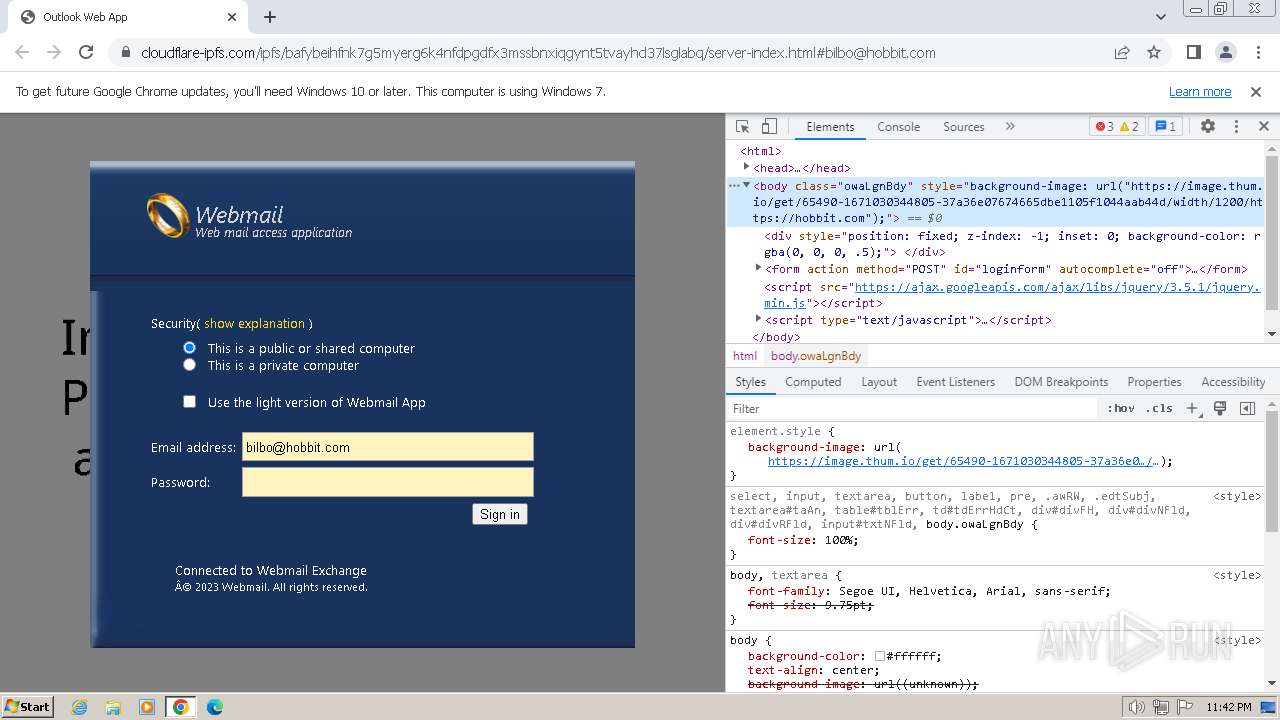The image size is (1280, 720).
Task: Close the DevTools panel
Action: click(1263, 127)
